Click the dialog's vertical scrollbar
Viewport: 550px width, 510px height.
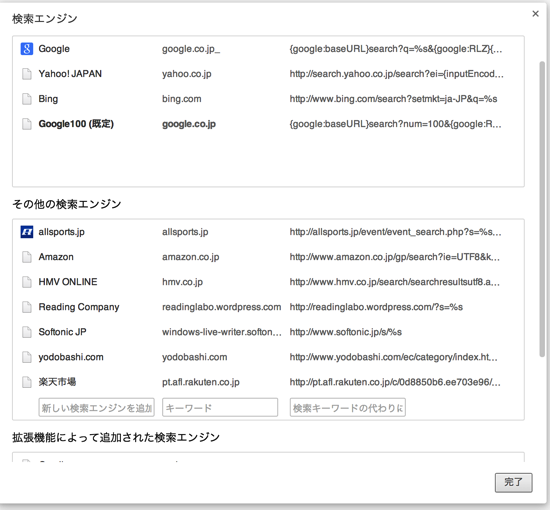coord(542,209)
